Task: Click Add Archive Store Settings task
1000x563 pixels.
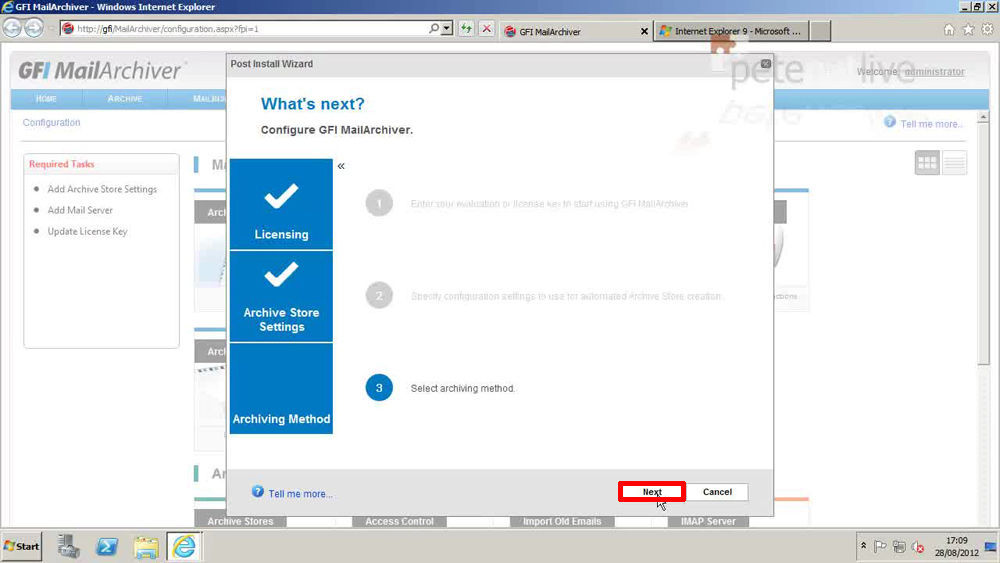Action: pos(102,189)
